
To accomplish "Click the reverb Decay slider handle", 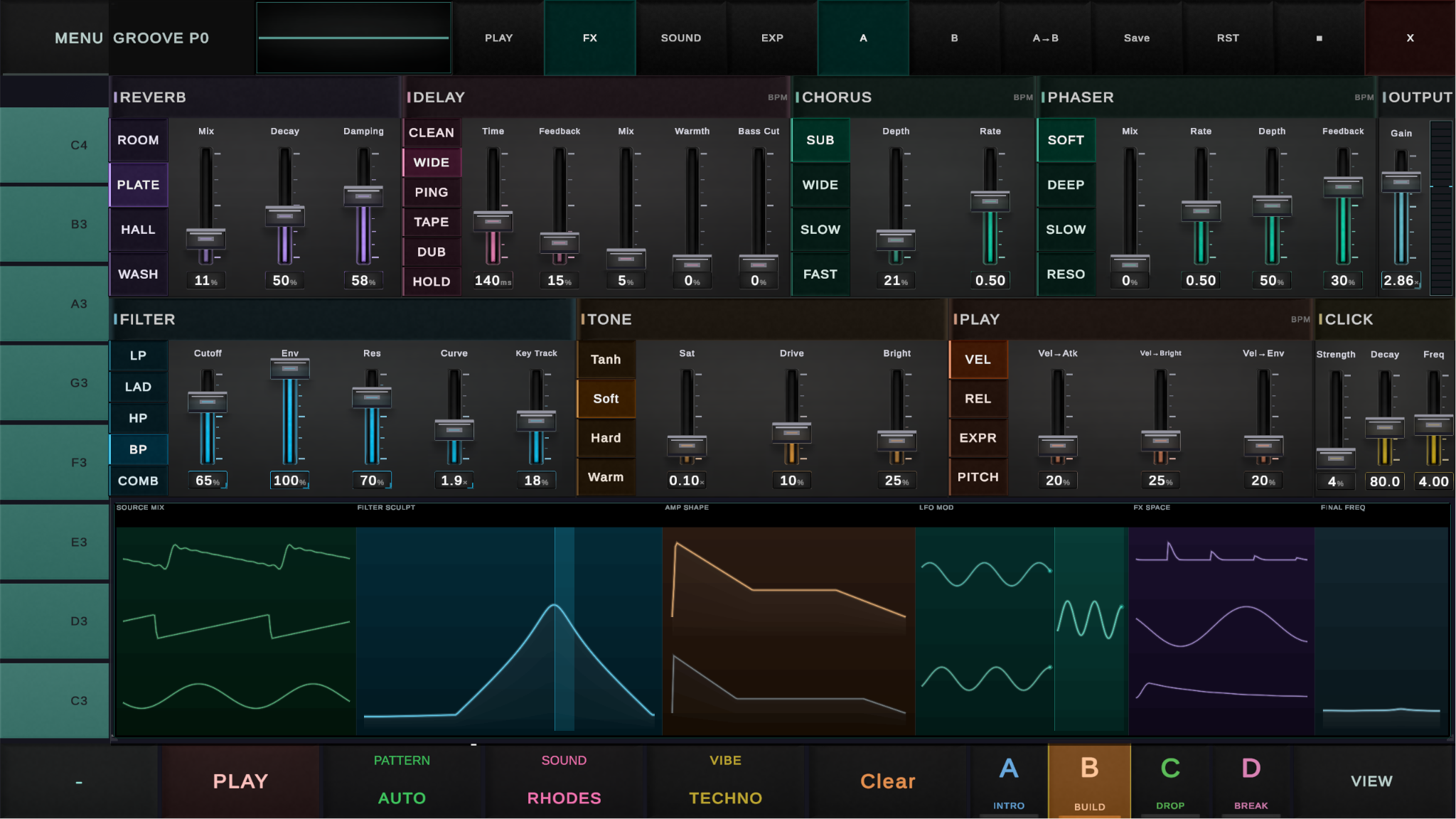I will (284, 215).
